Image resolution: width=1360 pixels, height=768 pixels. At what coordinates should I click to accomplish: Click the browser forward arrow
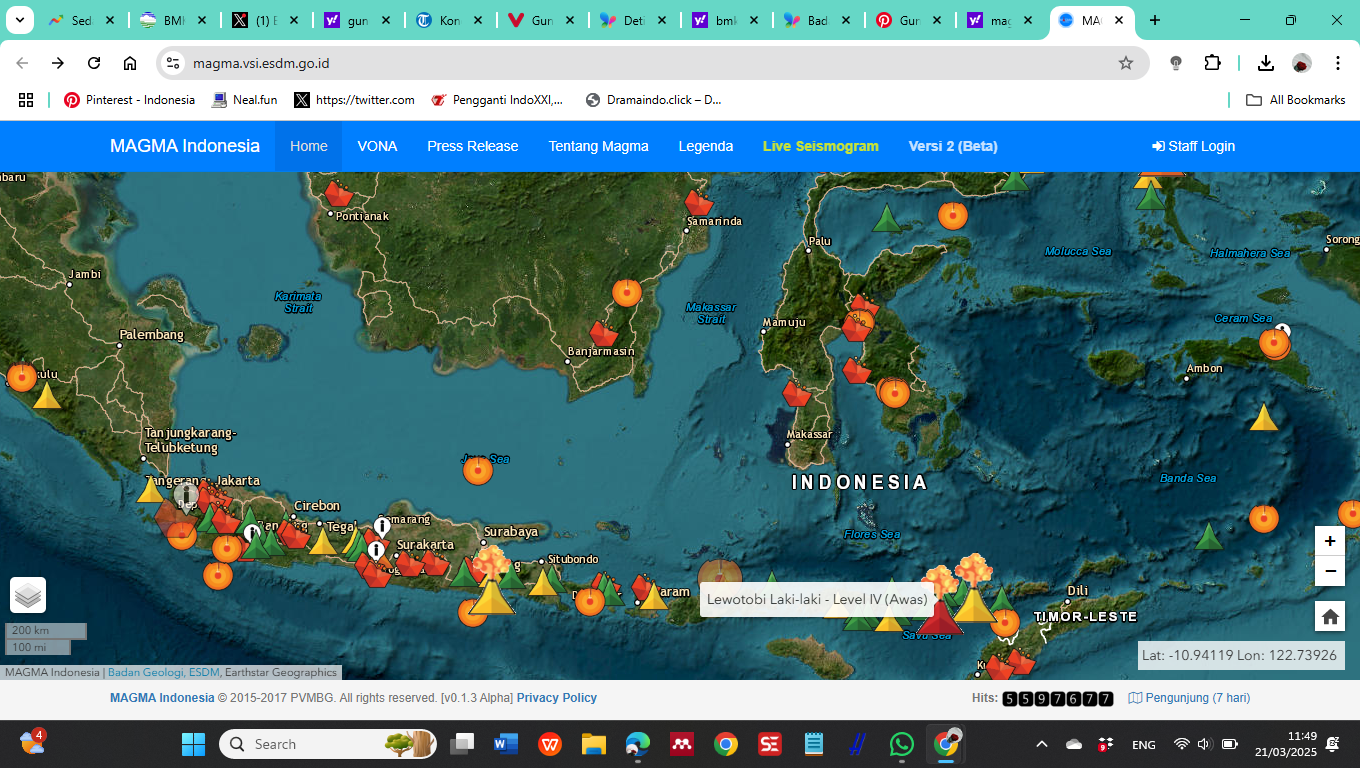[58, 63]
